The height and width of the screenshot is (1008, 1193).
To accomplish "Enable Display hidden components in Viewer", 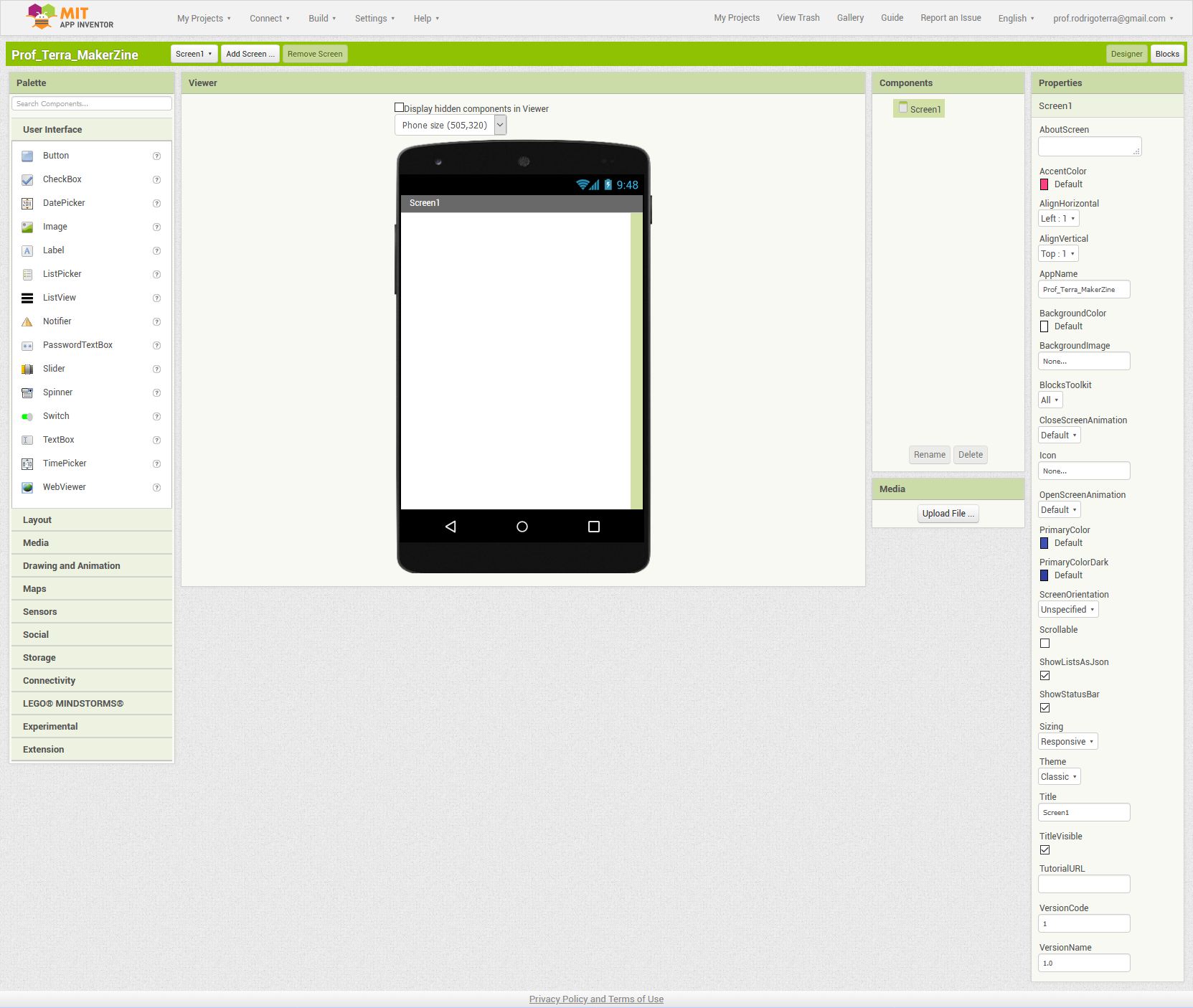I will [400, 108].
